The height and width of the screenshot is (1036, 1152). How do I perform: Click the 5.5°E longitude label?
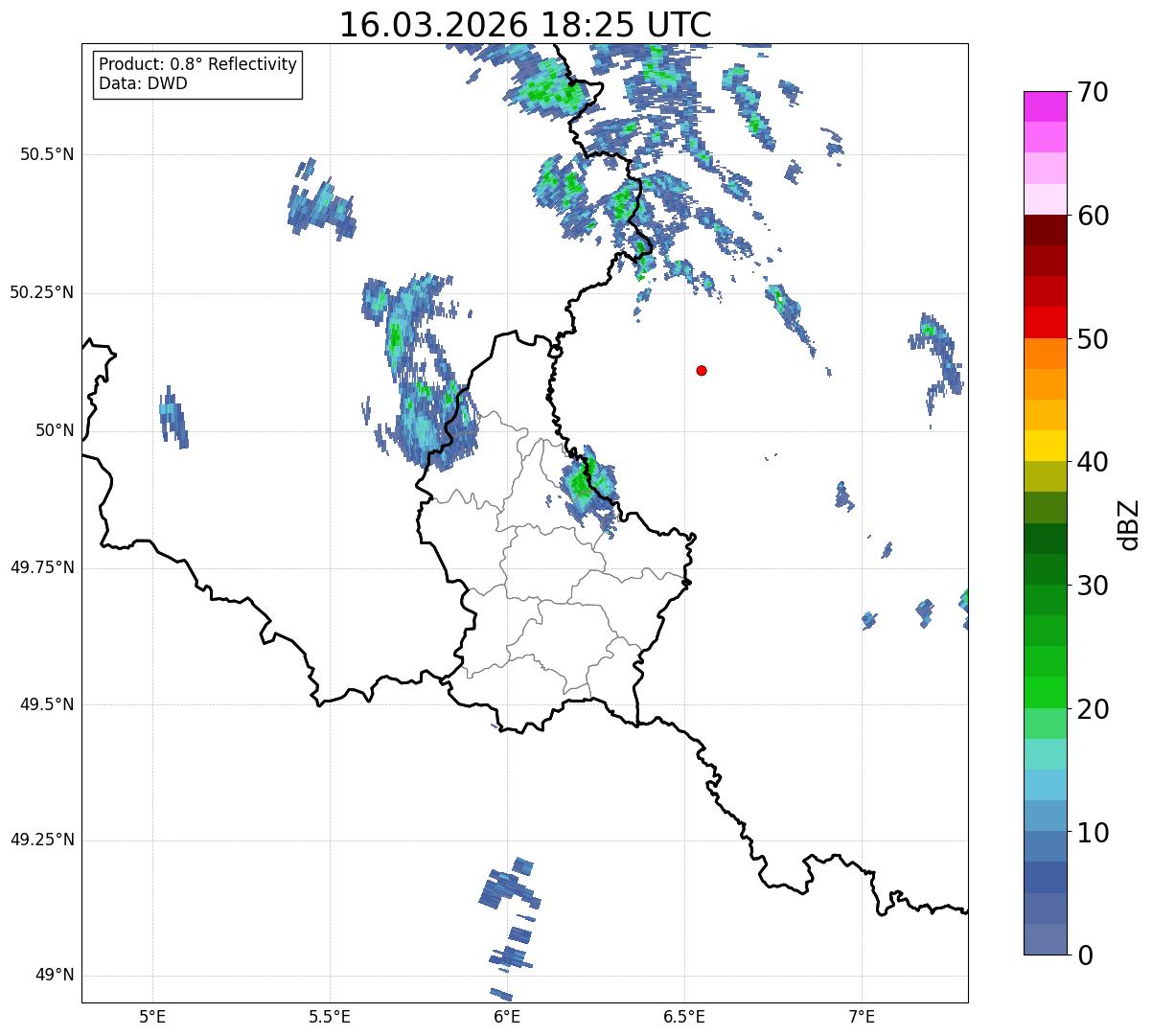330,1016
